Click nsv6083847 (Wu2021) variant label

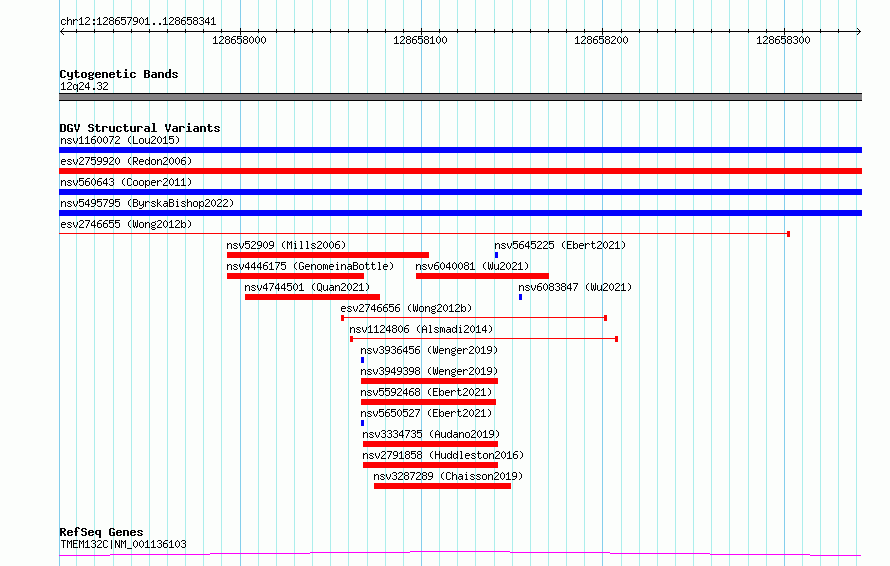575,287
